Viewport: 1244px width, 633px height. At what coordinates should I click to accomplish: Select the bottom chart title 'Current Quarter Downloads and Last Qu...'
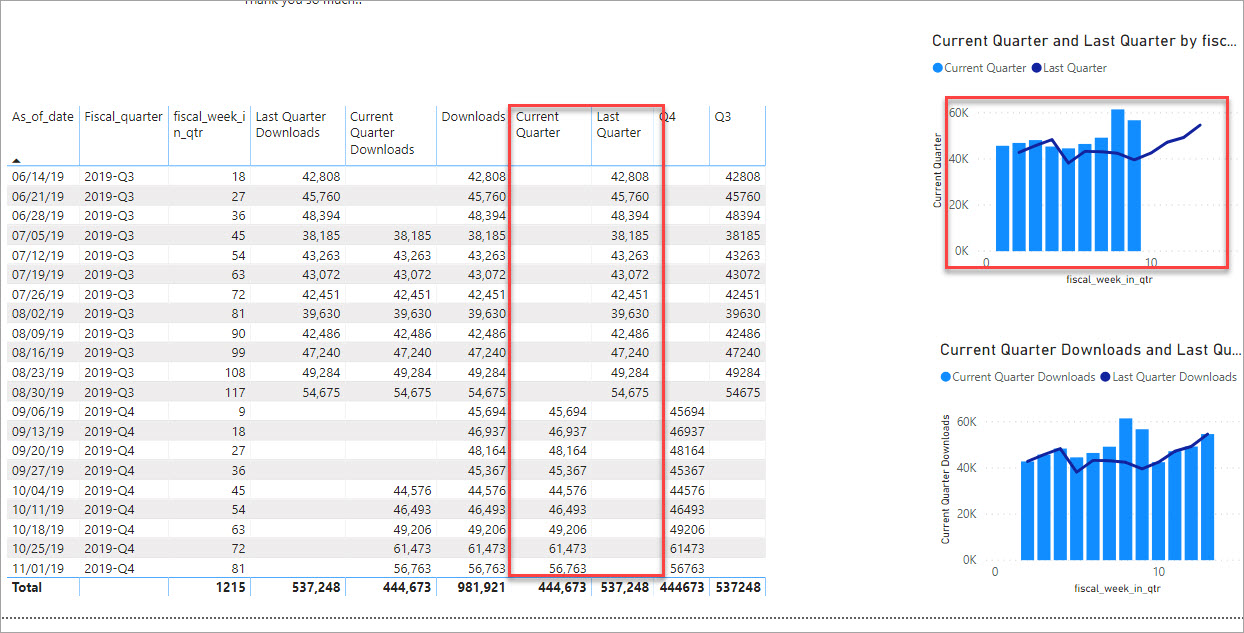tap(1088, 350)
